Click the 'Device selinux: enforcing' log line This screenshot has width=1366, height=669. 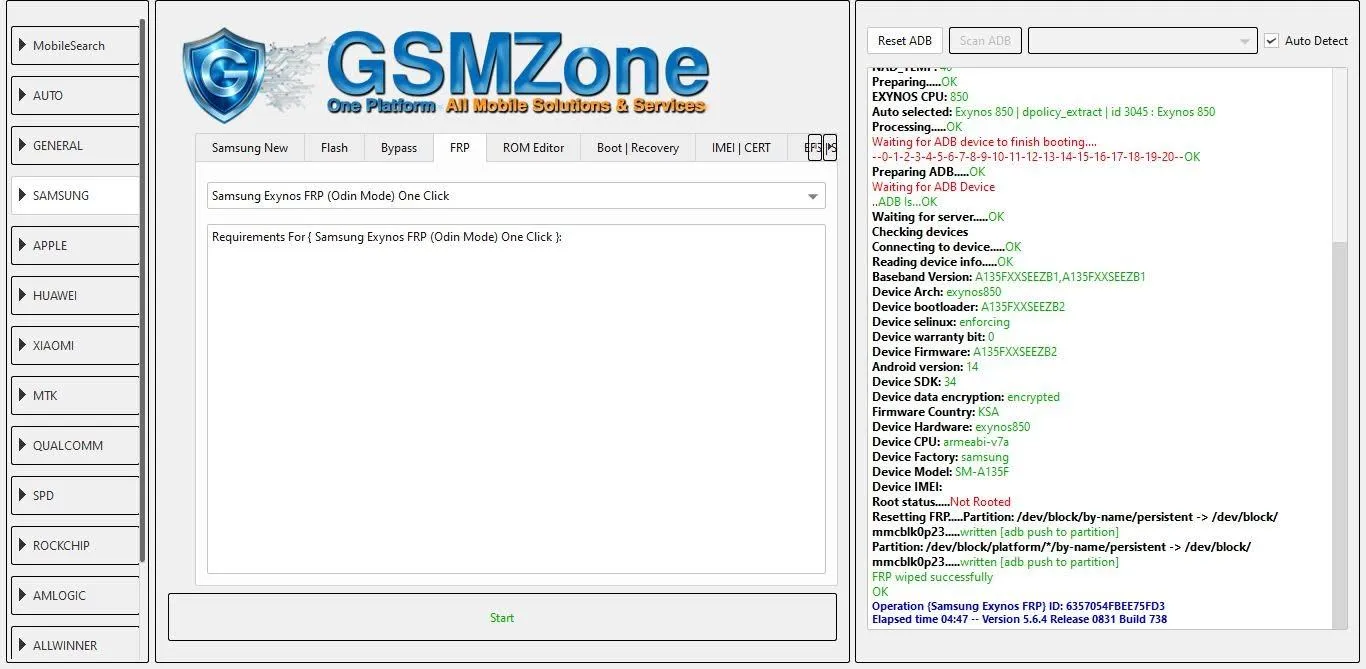click(x=941, y=322)
